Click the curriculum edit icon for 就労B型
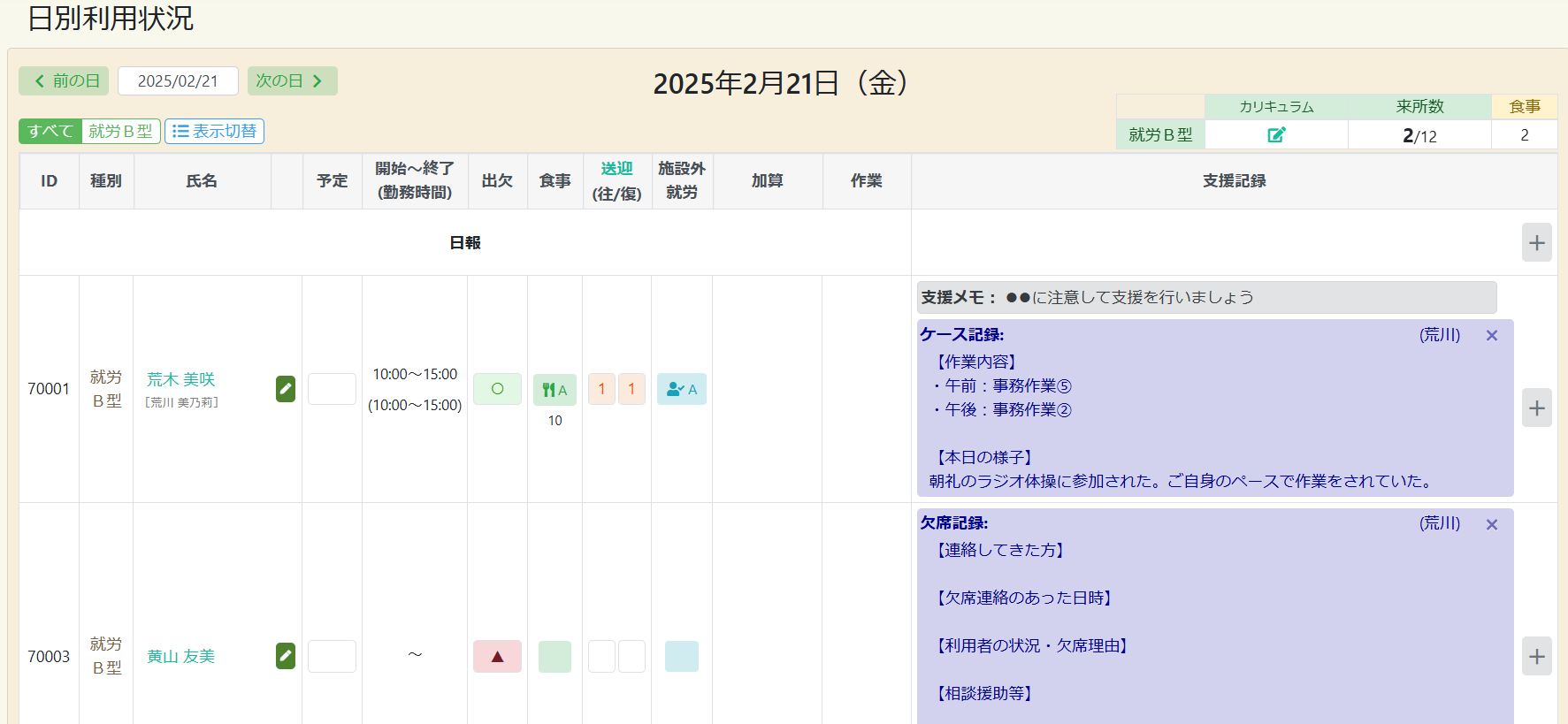Screen dimensions: 1568x724 coord(1276,135)
